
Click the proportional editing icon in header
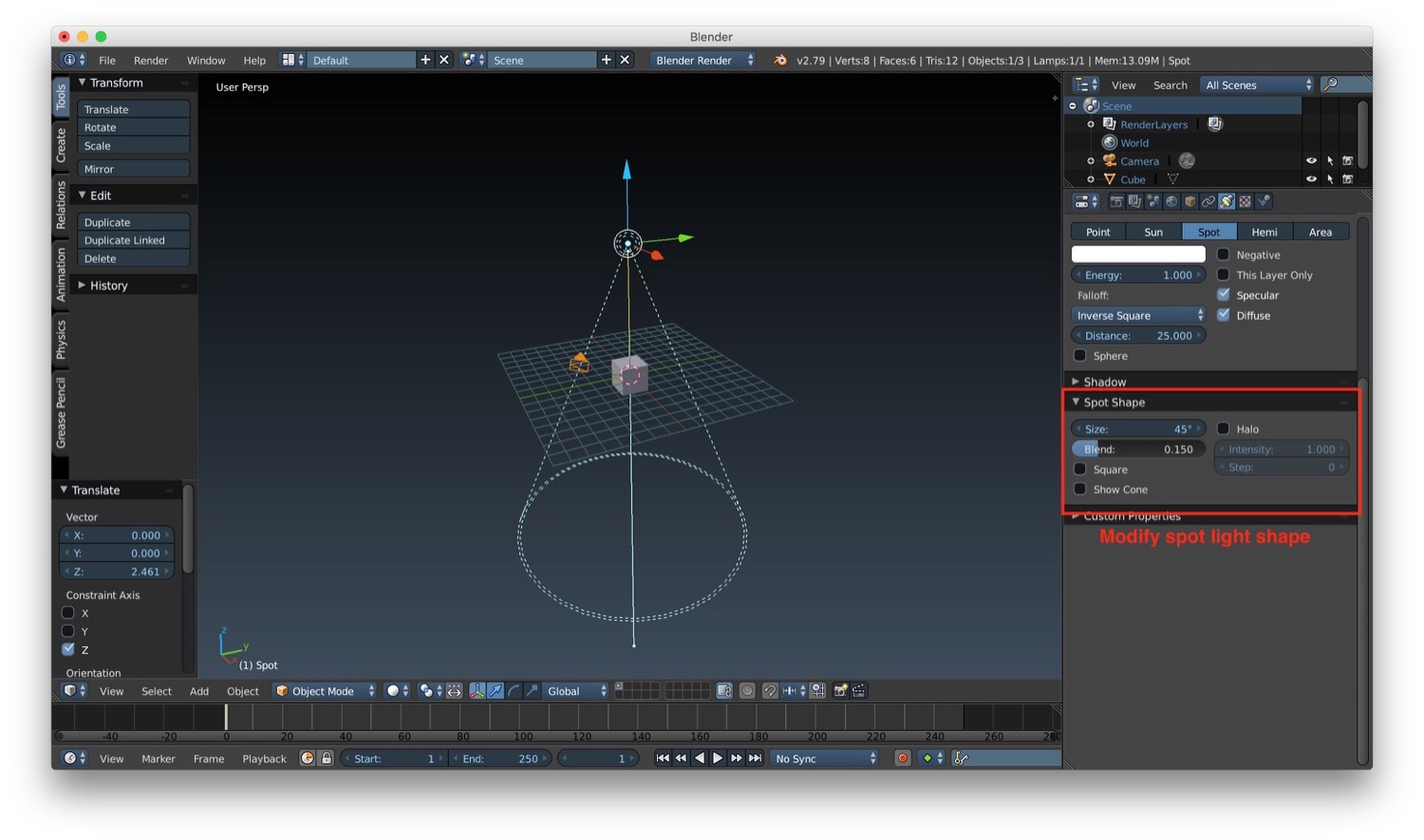(x=747, y=691)
